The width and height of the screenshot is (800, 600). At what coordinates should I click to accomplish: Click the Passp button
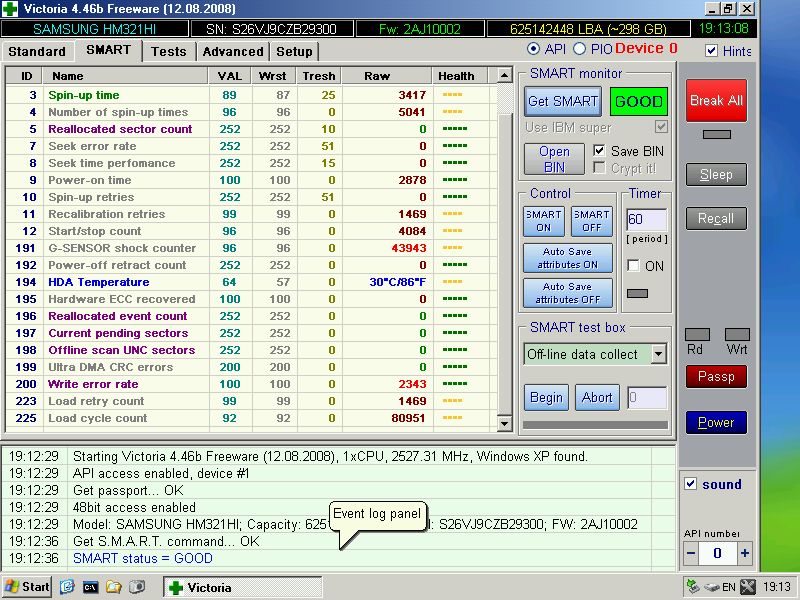[716, 377]
